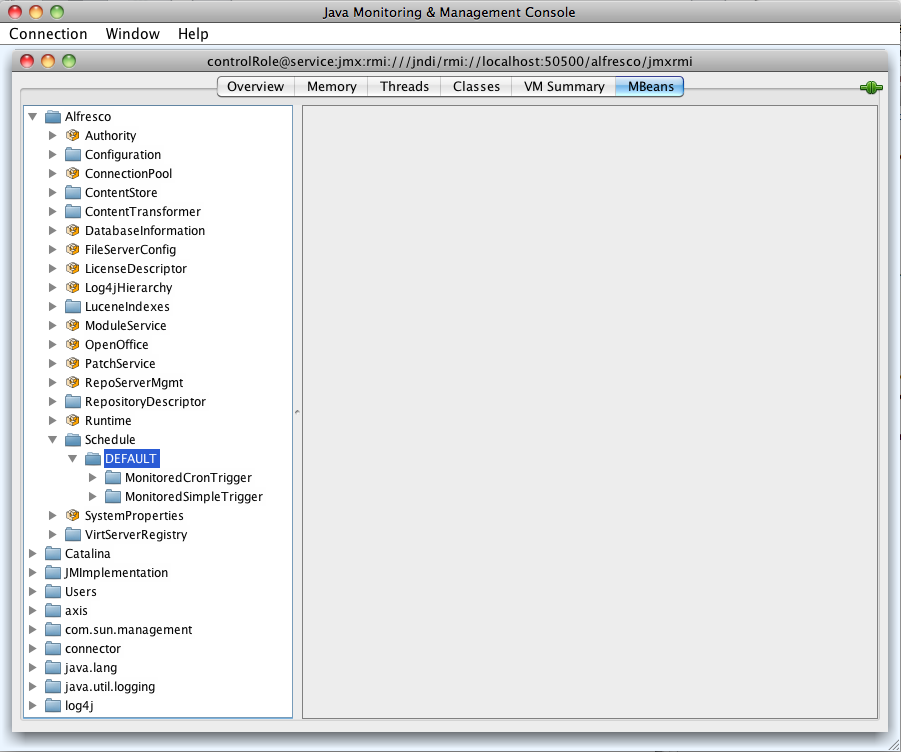This screenshot has height=752, width=901.
Task: Select the JMImplementation tree item
Action: [x=116, y=573]
